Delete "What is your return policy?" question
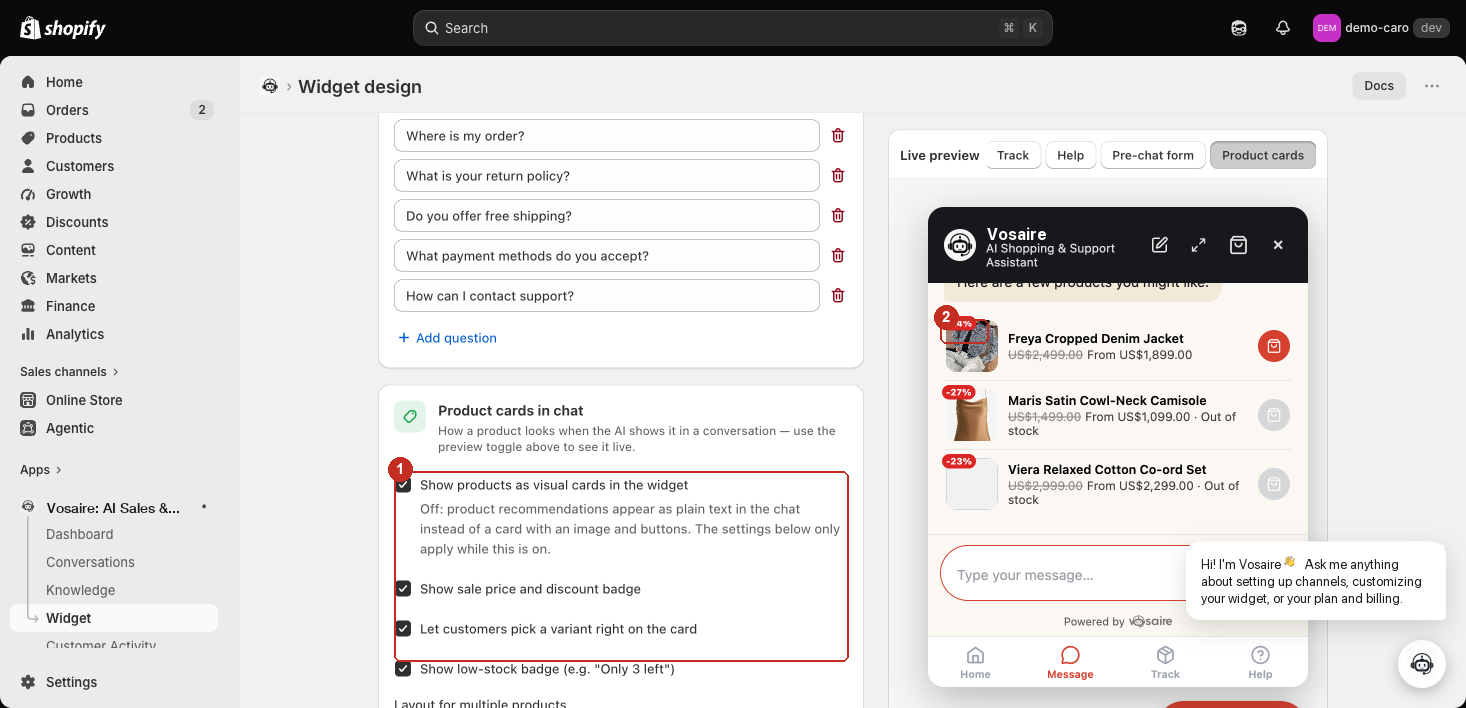The height and width of the screenshot is (708, 1466). point(838,176)
